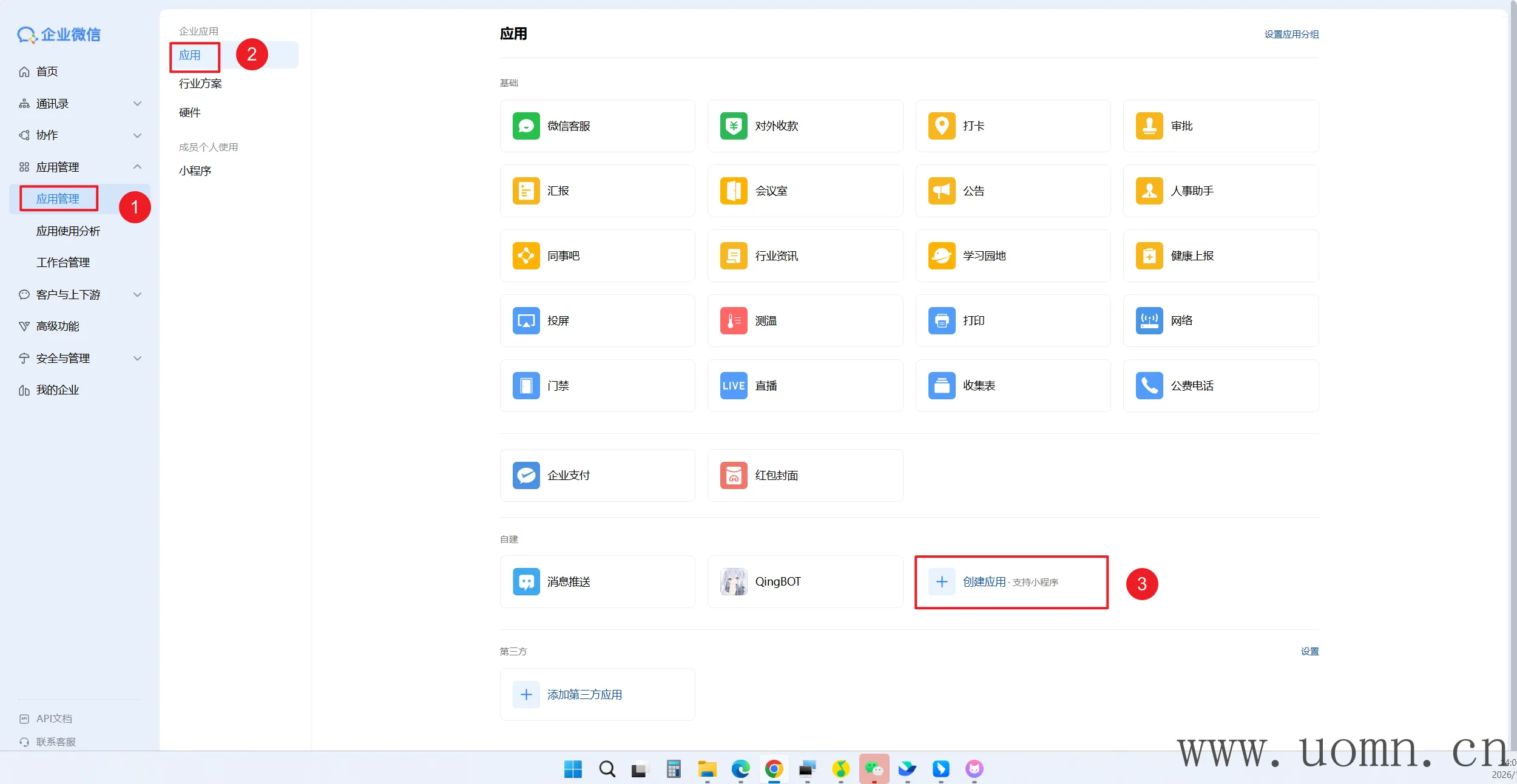1517x784 pixels.
Task: Click the 网络 router app icon
Action: pos(1149,321)
